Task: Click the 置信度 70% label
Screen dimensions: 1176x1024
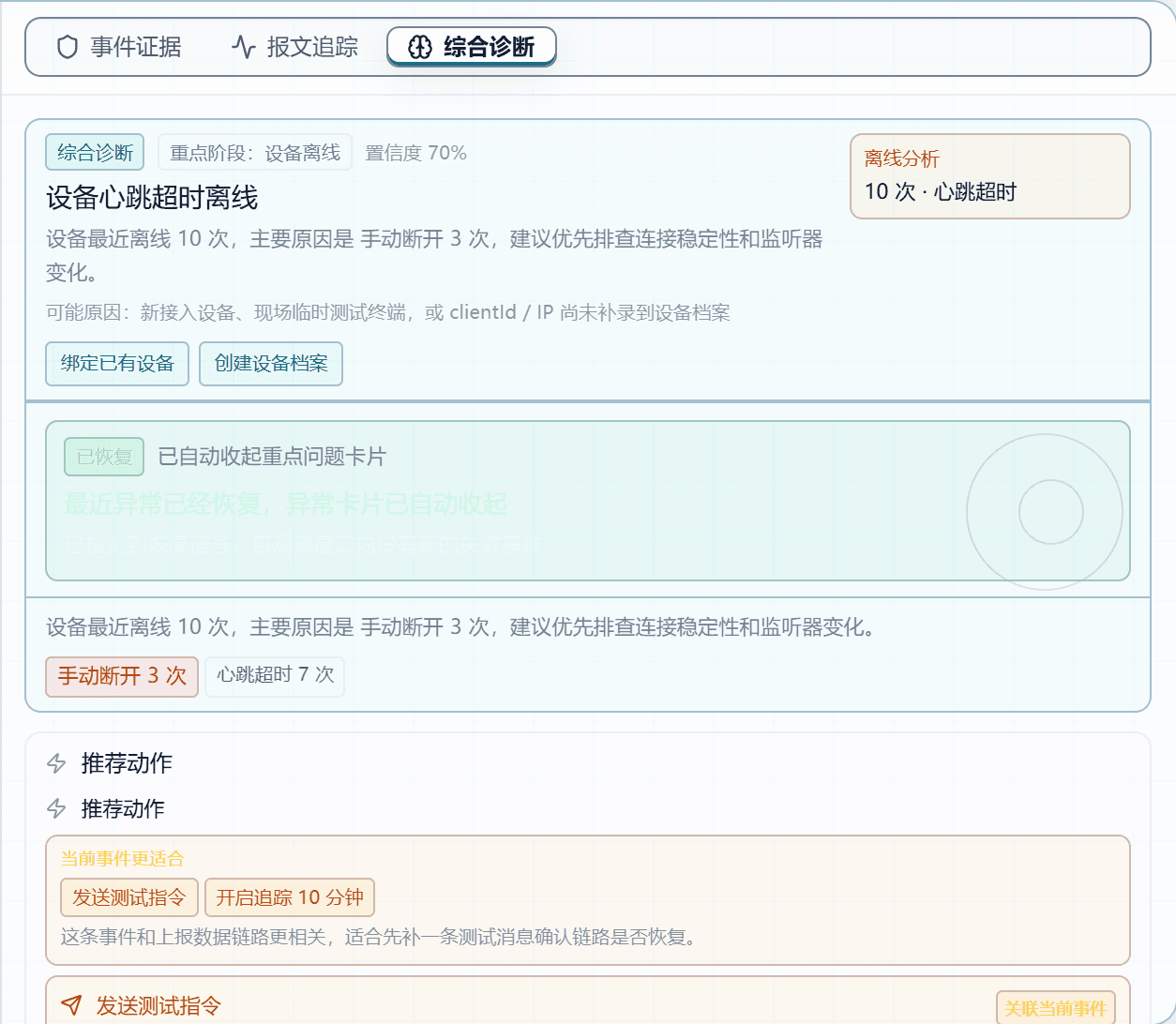Action: pos(415,153)
